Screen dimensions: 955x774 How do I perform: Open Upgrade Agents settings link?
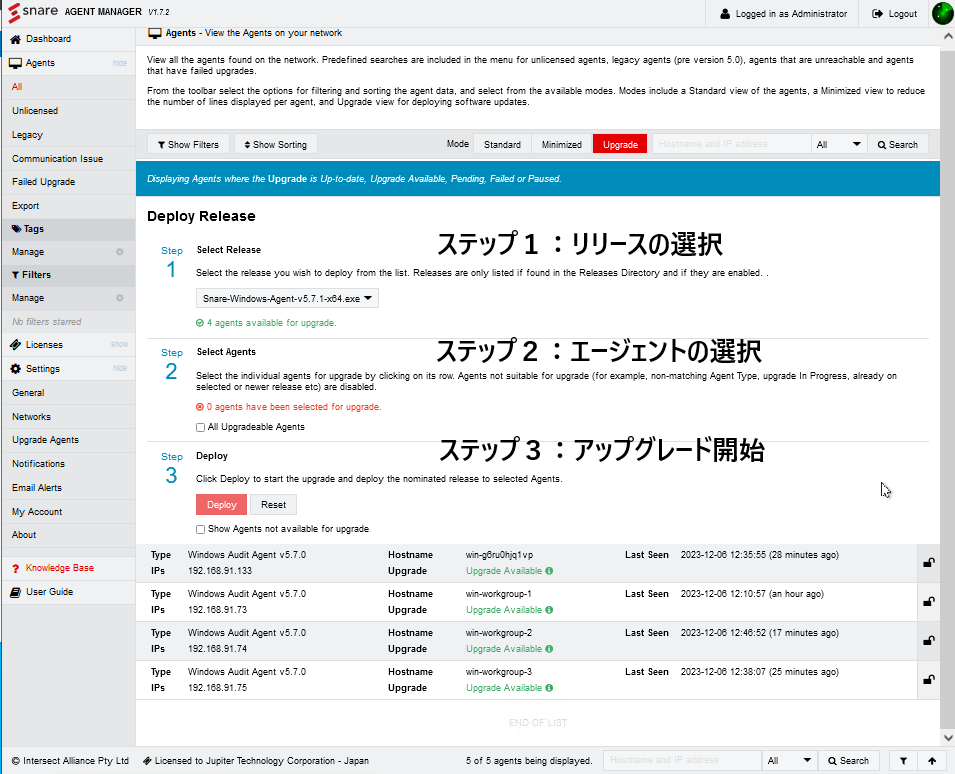45,440
